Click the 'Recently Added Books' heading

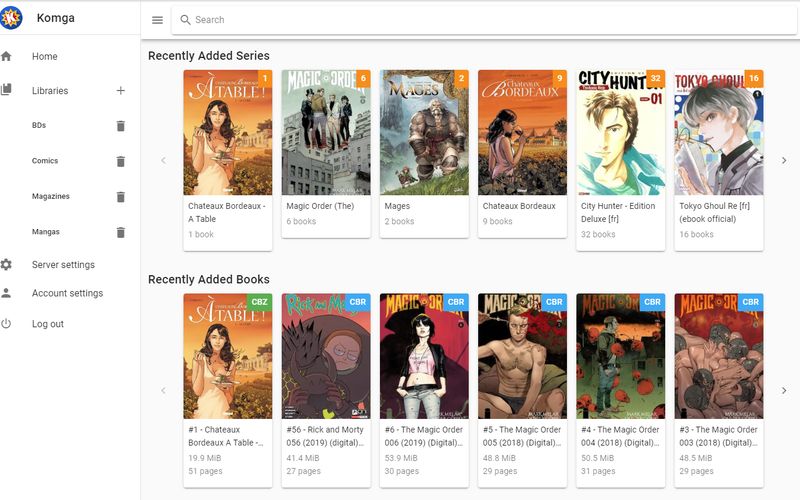[209, 279]
